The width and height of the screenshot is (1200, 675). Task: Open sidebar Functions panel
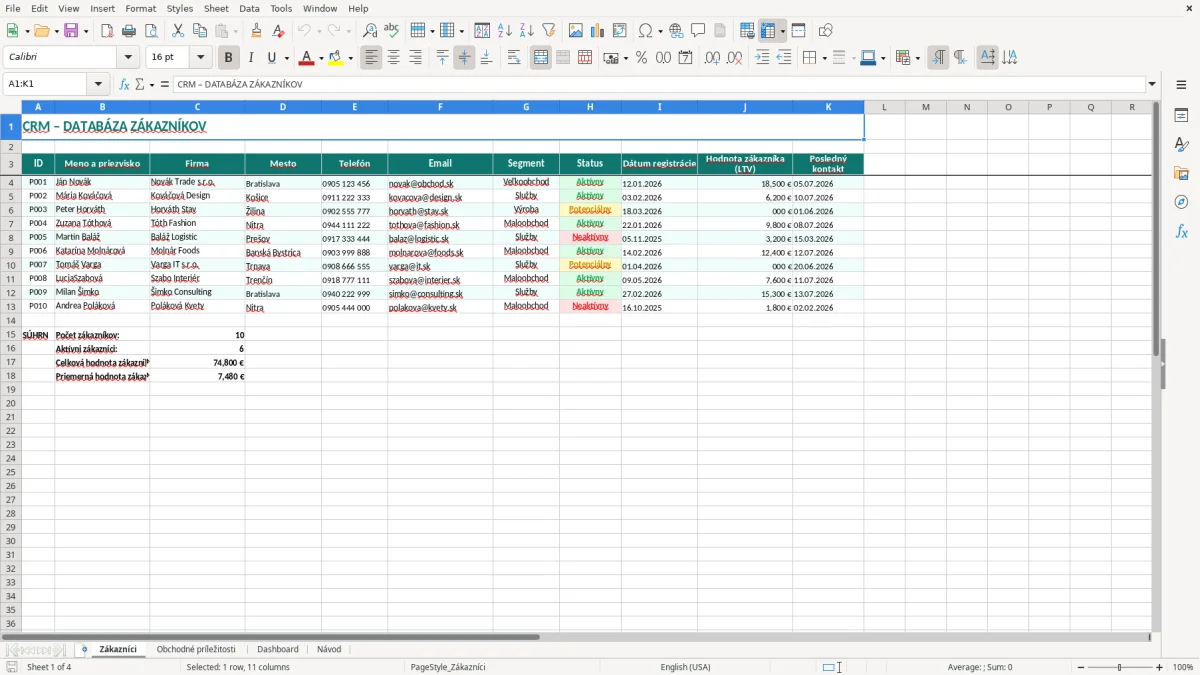1181,231
